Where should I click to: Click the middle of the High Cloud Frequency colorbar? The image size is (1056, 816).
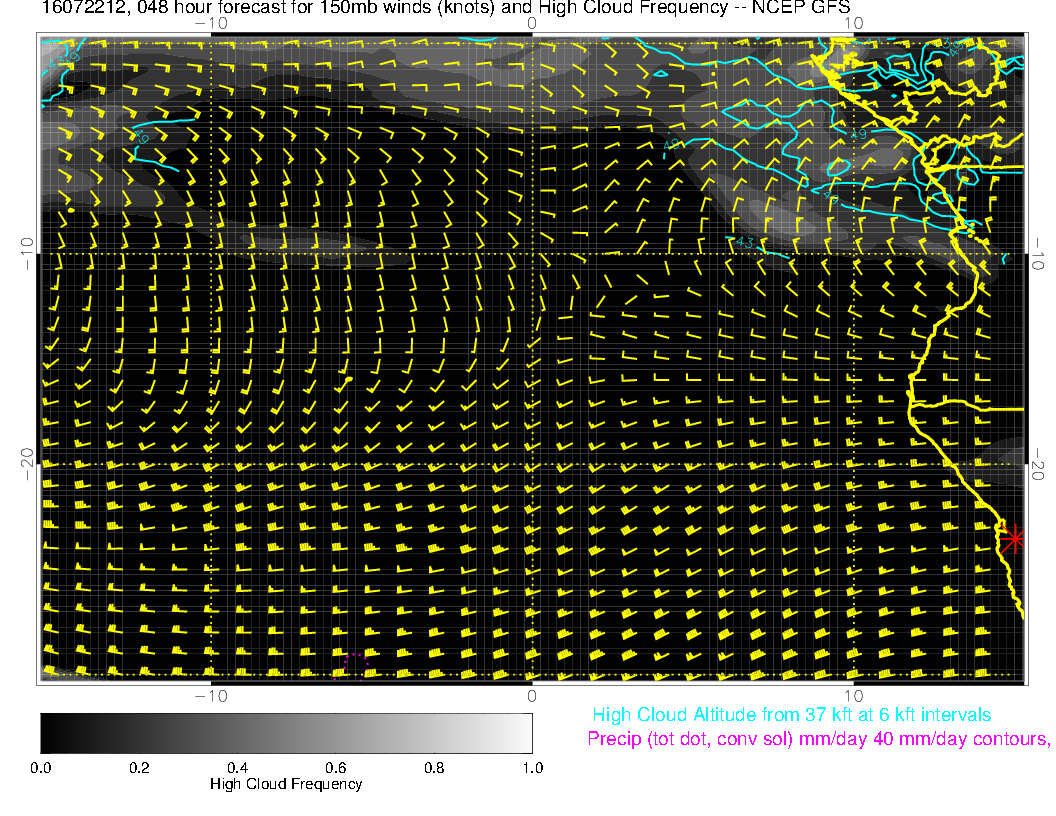[286, 732]
